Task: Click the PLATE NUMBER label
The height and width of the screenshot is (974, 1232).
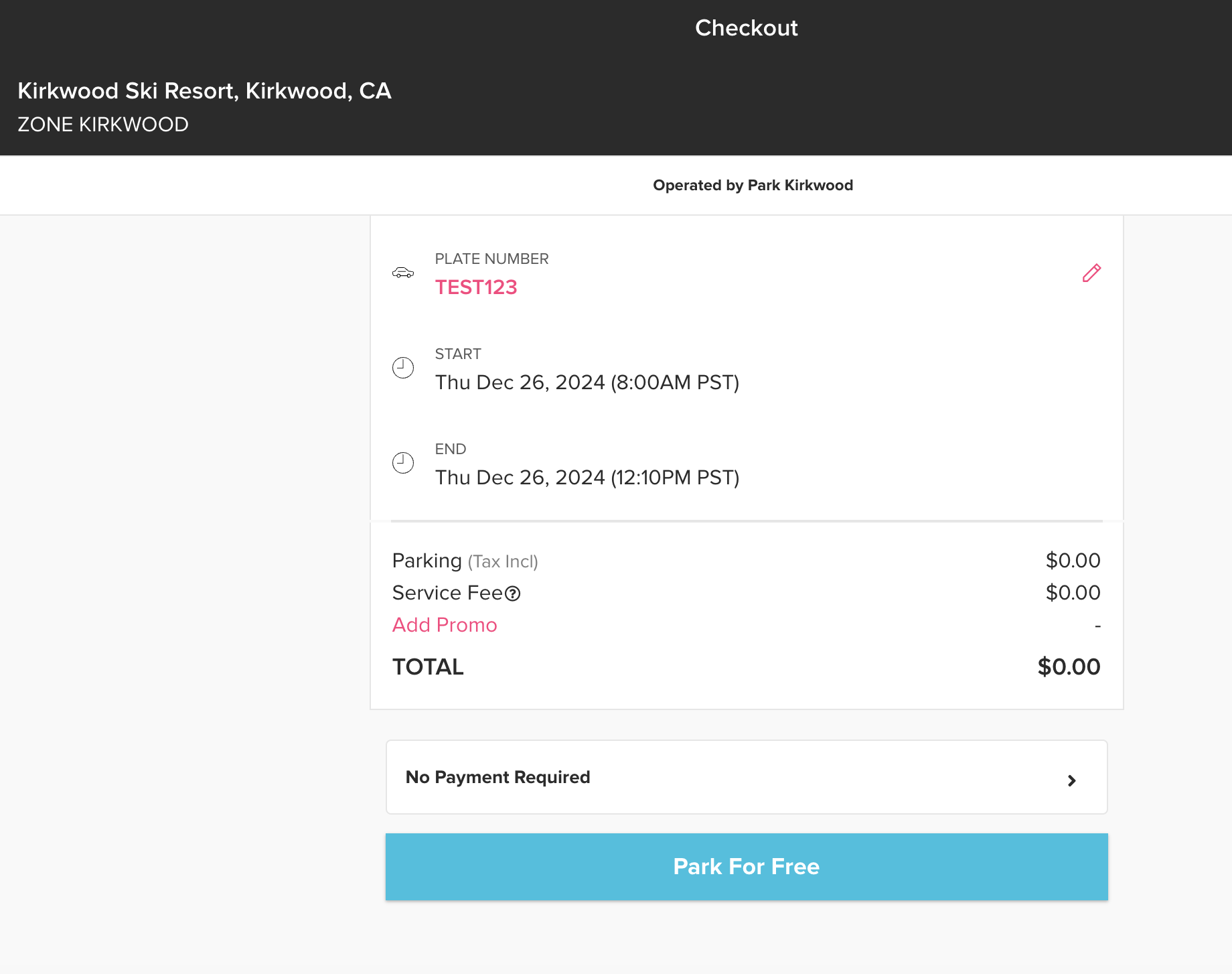Action: (x=491, y=259)
